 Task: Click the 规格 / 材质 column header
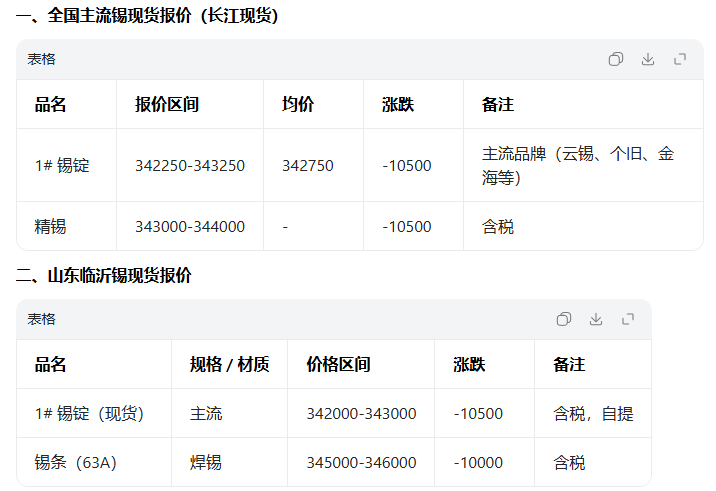(x=229, y=364)
